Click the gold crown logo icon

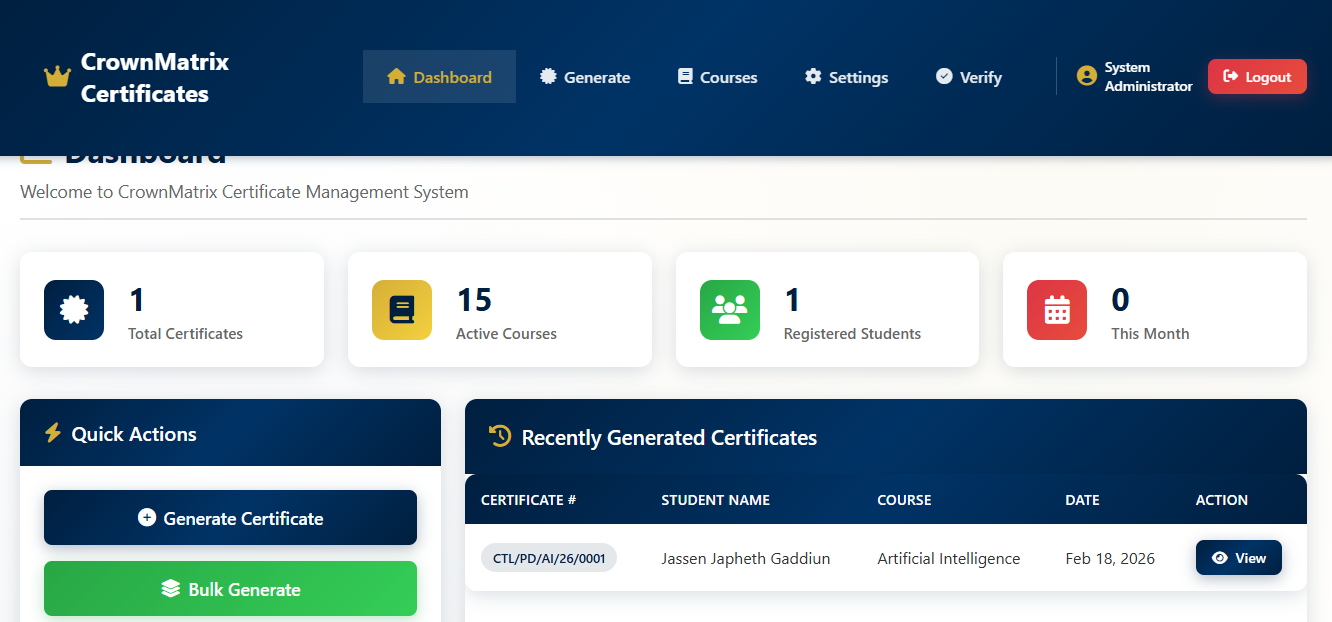[57, 77]
